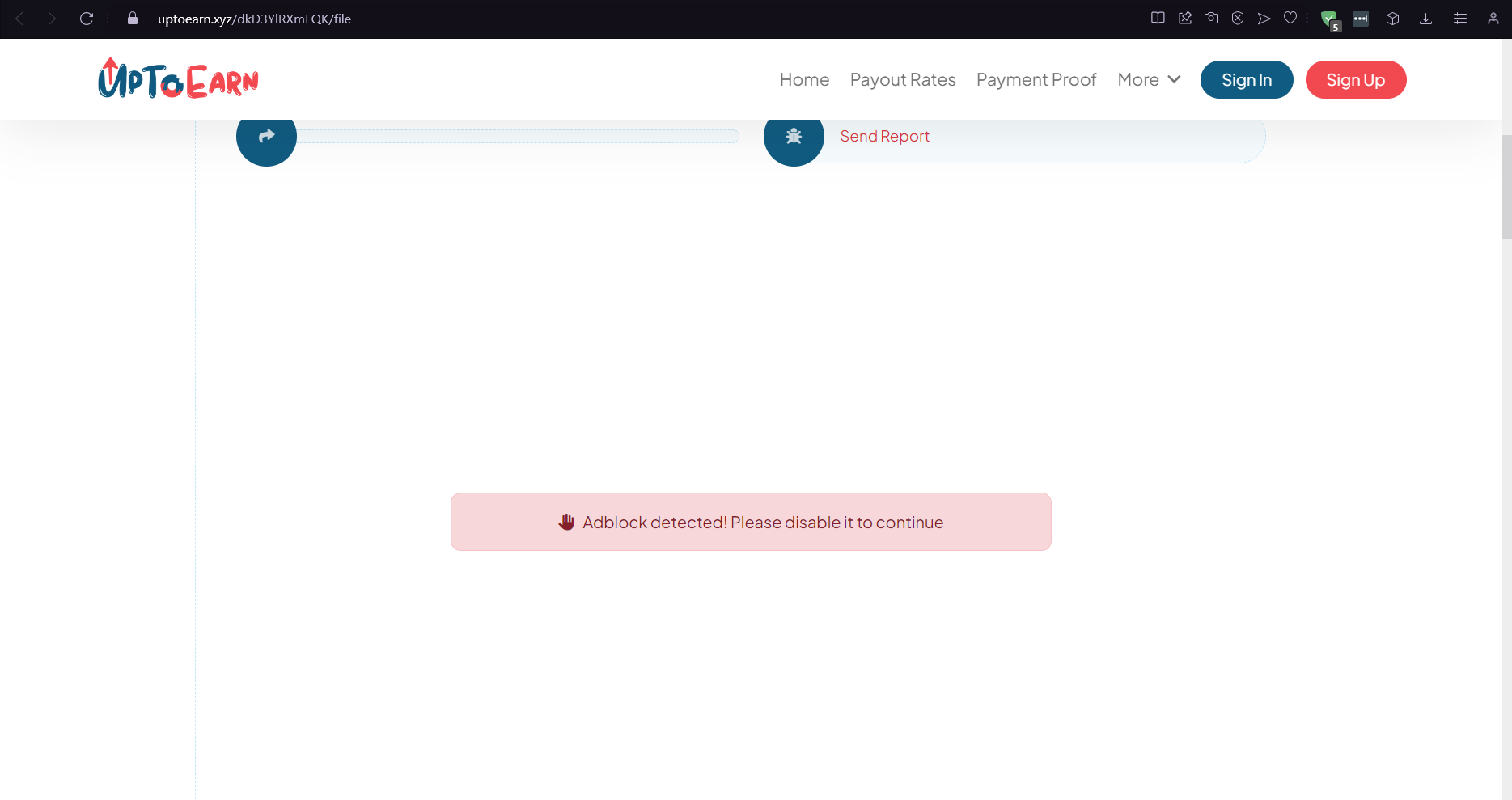
Task: Click the Send Report link
Action: (884, 136)
